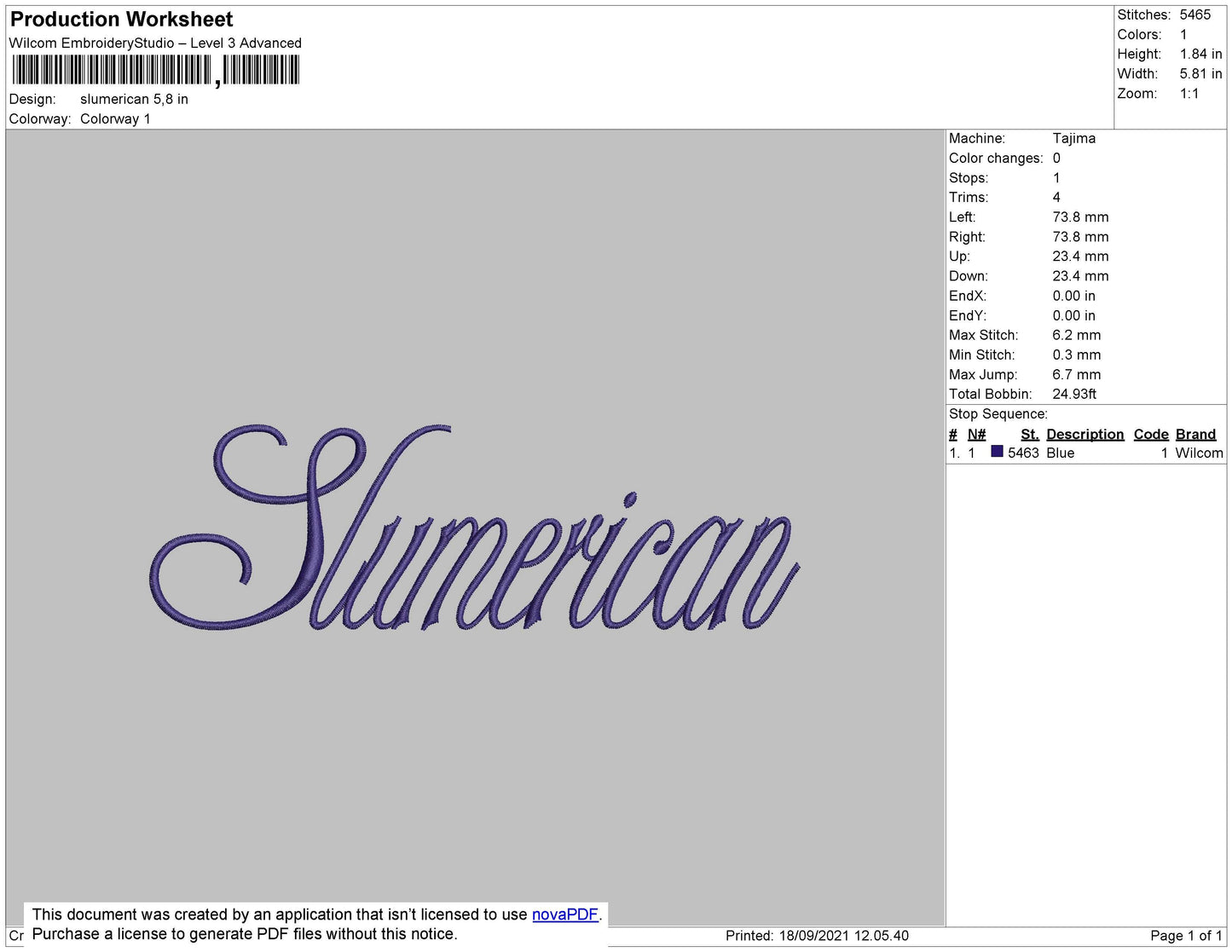Image resolution: width=1232 pixels, height=952 pixels.
Task: Click the Slumerican embroidery design preview
Action: click(x=474, y=528)
